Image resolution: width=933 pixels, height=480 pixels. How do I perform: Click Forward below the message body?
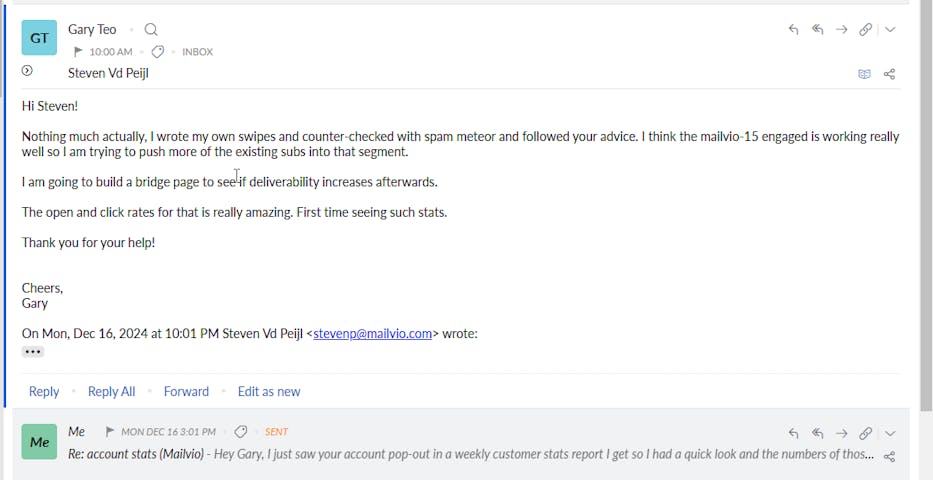pos(186,391)
